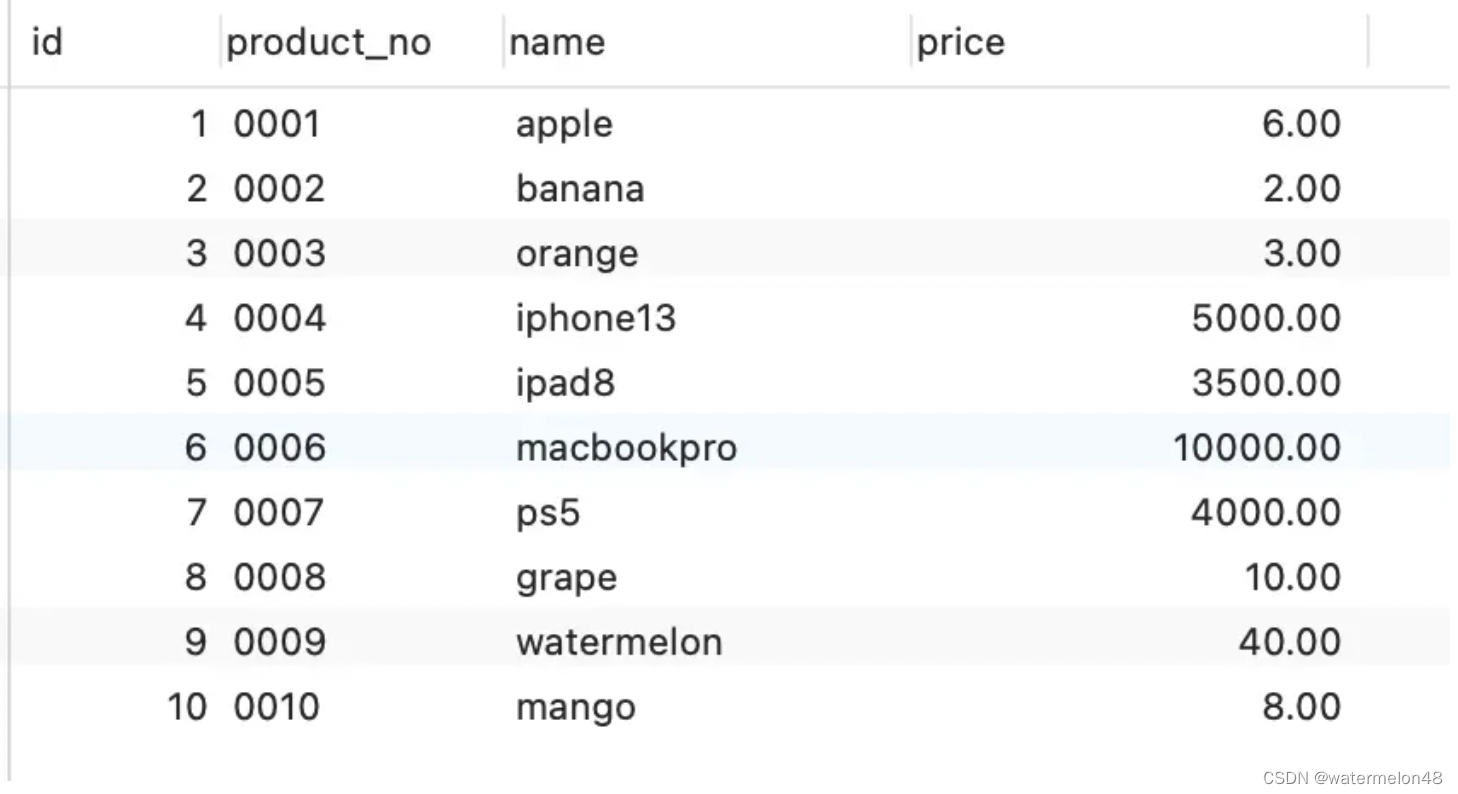This screenshot has width=1458, height=794.
Task: Click the 3500.00 price cell
Action: [x=1266, y=383]
